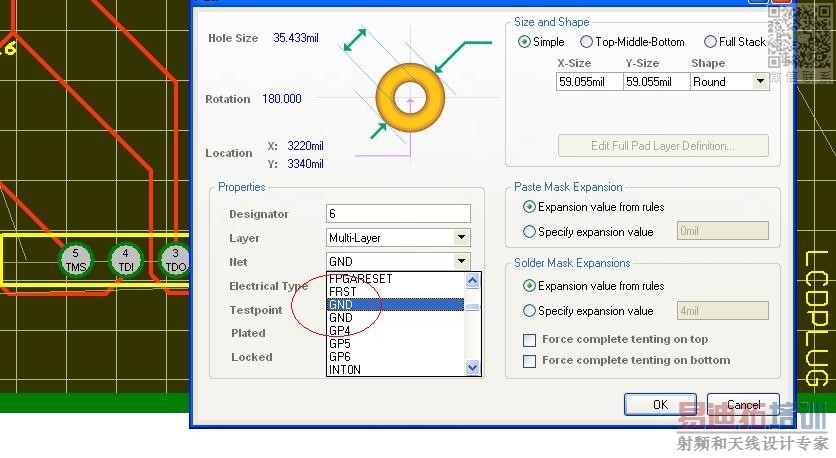Click the Location X value 3220mil
This screenshot has width=836, height=458.
[x=306, y=146]
